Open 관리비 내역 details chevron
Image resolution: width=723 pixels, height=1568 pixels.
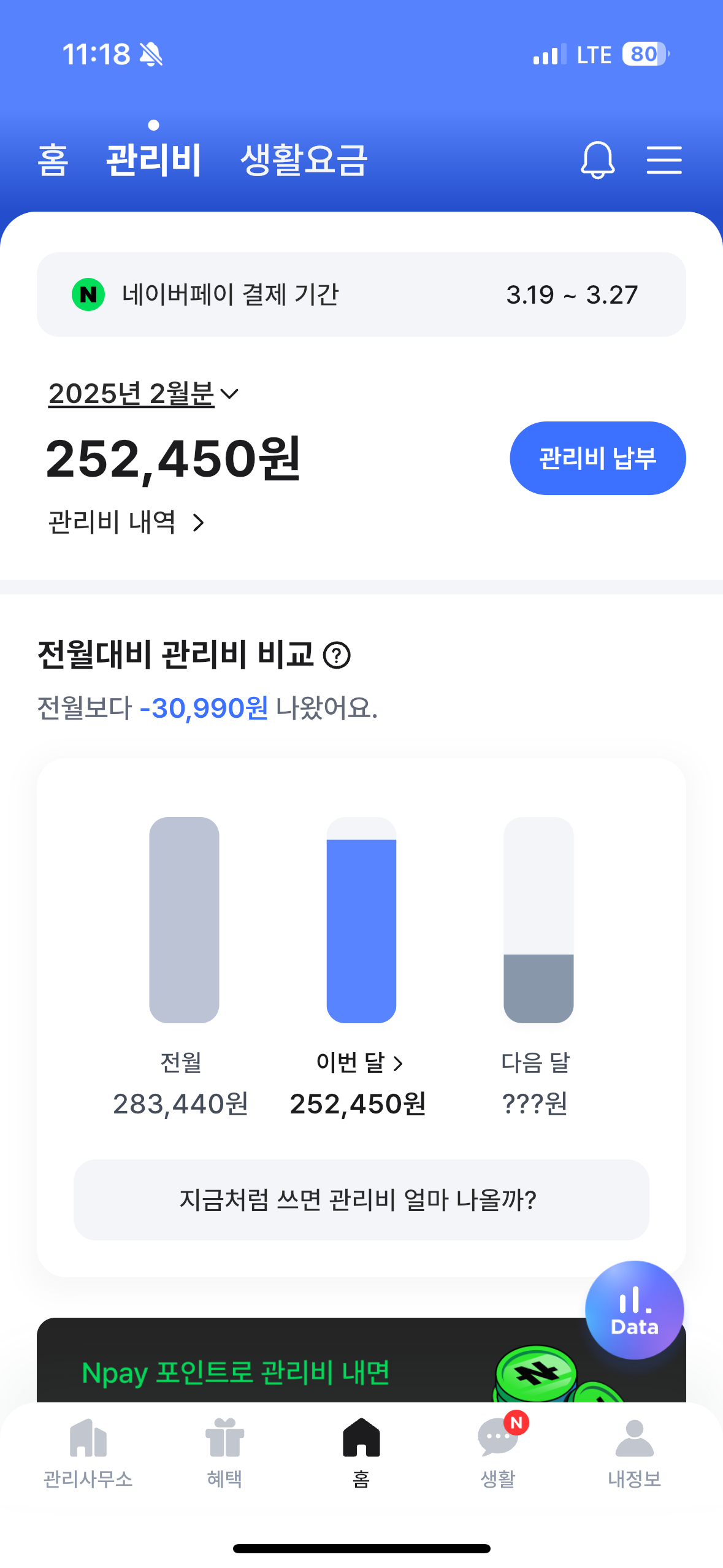tap(198, 523)
